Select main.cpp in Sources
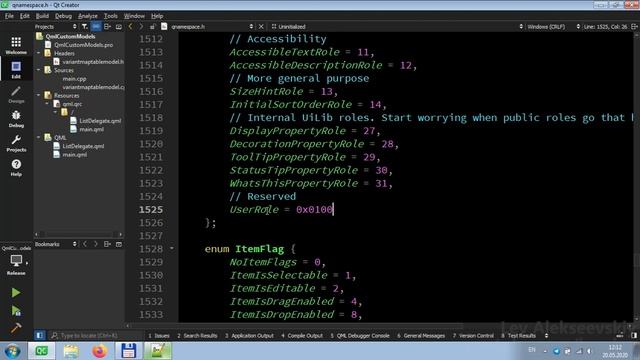 74,78
